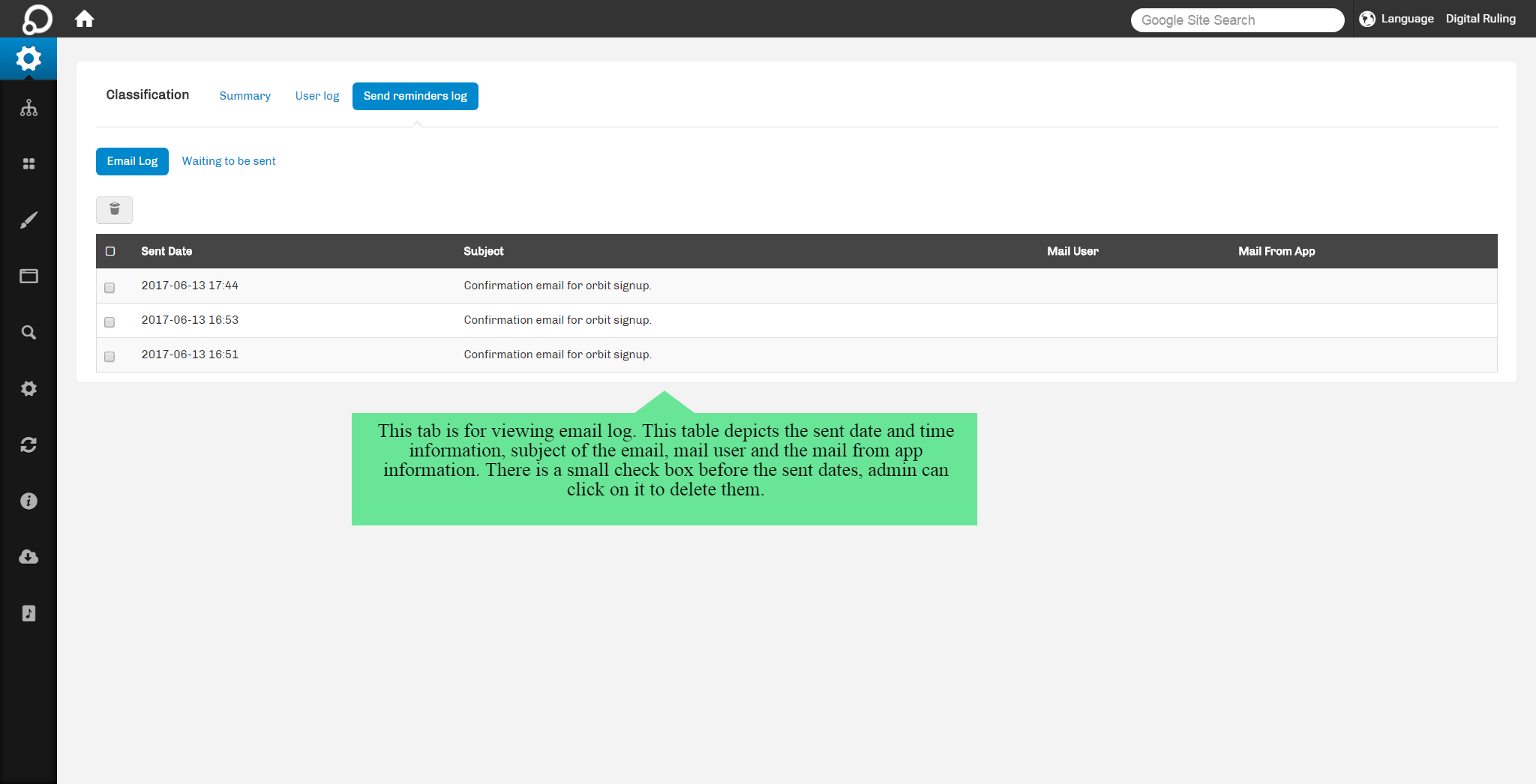The width and height of the screenshot is (1536, 784).
Task: Focus the Google Site Search field
Action: point(1237,20)
